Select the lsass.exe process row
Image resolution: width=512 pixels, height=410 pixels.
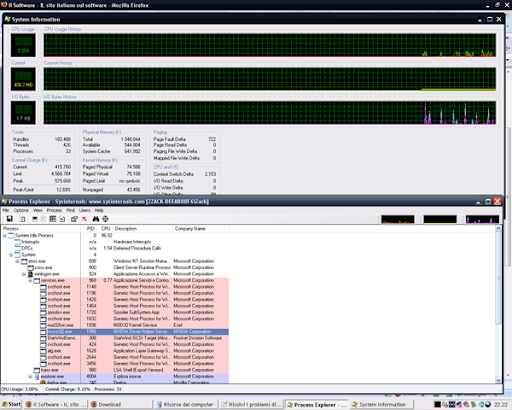115,370
